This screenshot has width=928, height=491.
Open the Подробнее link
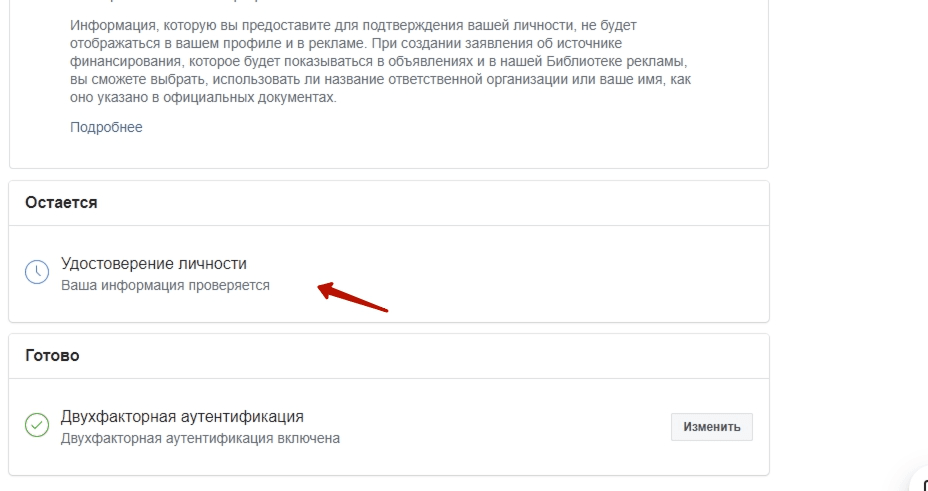point(106,127)
